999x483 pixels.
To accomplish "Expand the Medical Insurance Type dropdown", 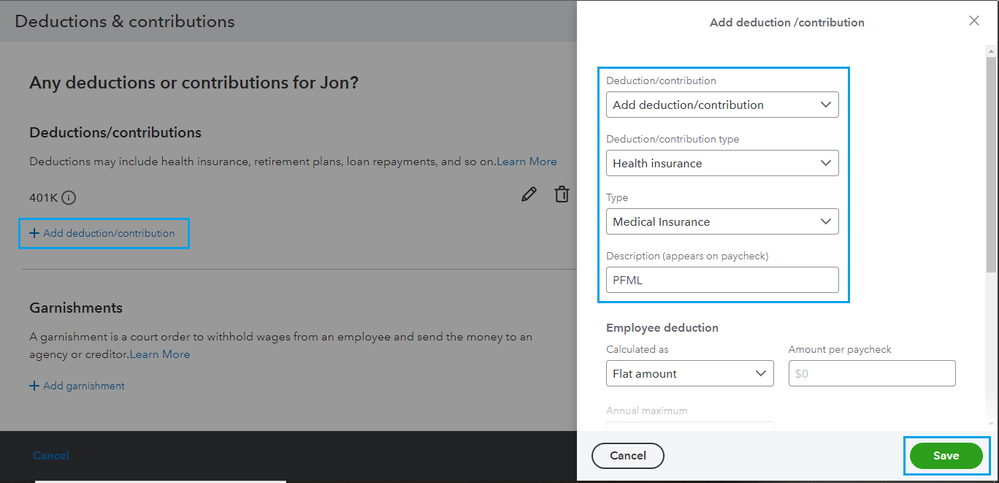I will 722,221.
